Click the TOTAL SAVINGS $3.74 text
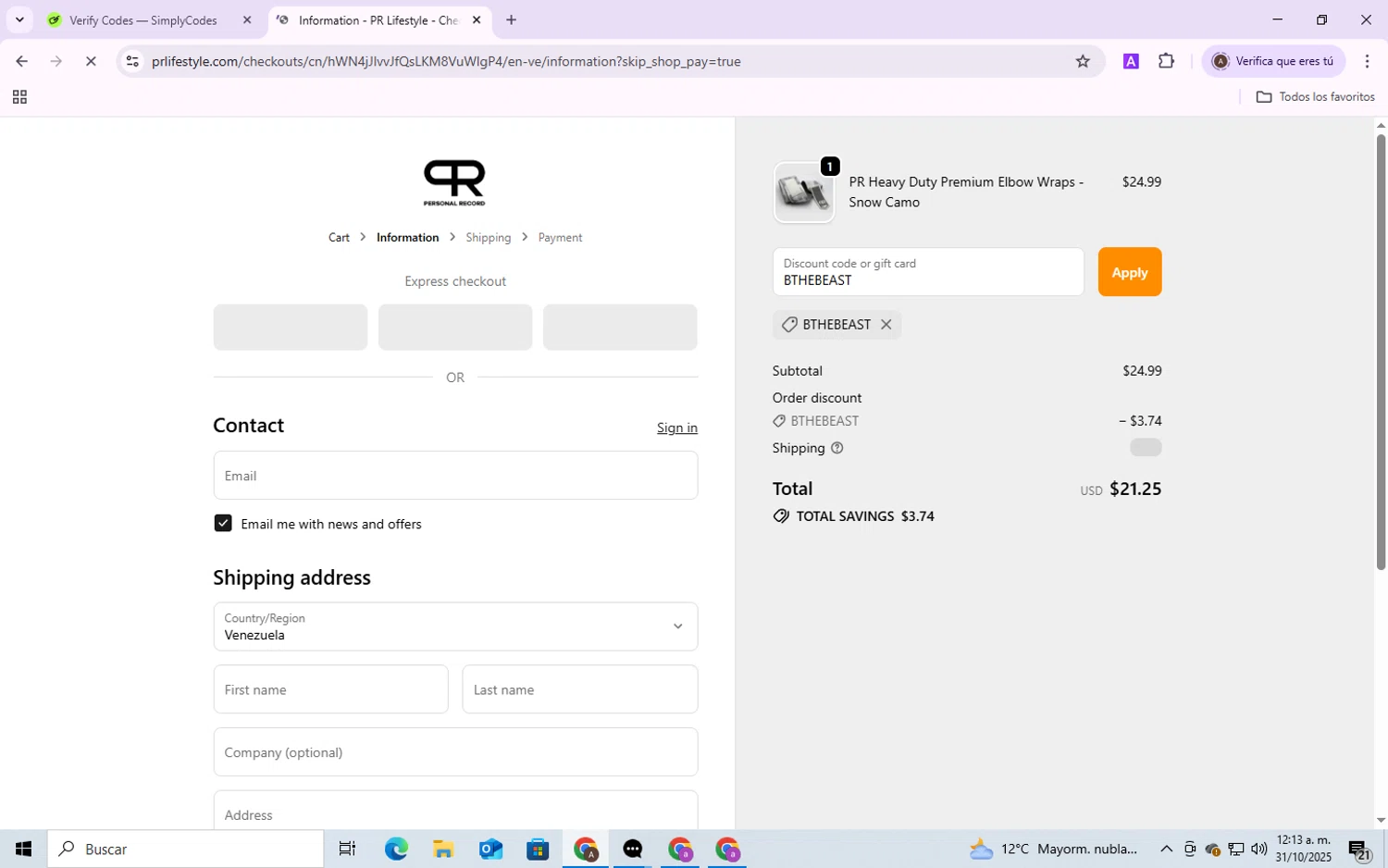1388x868 pixels. tap(865, 516)
